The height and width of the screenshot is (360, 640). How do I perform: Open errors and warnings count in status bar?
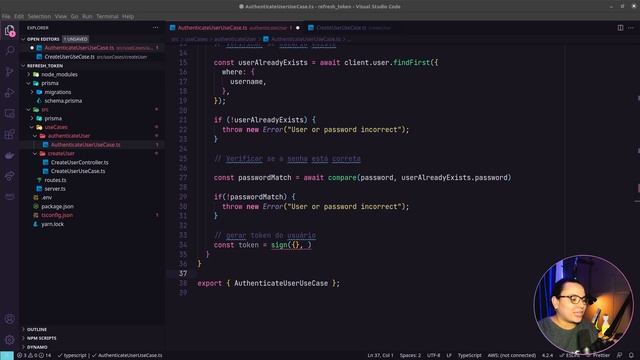(34, 356)
